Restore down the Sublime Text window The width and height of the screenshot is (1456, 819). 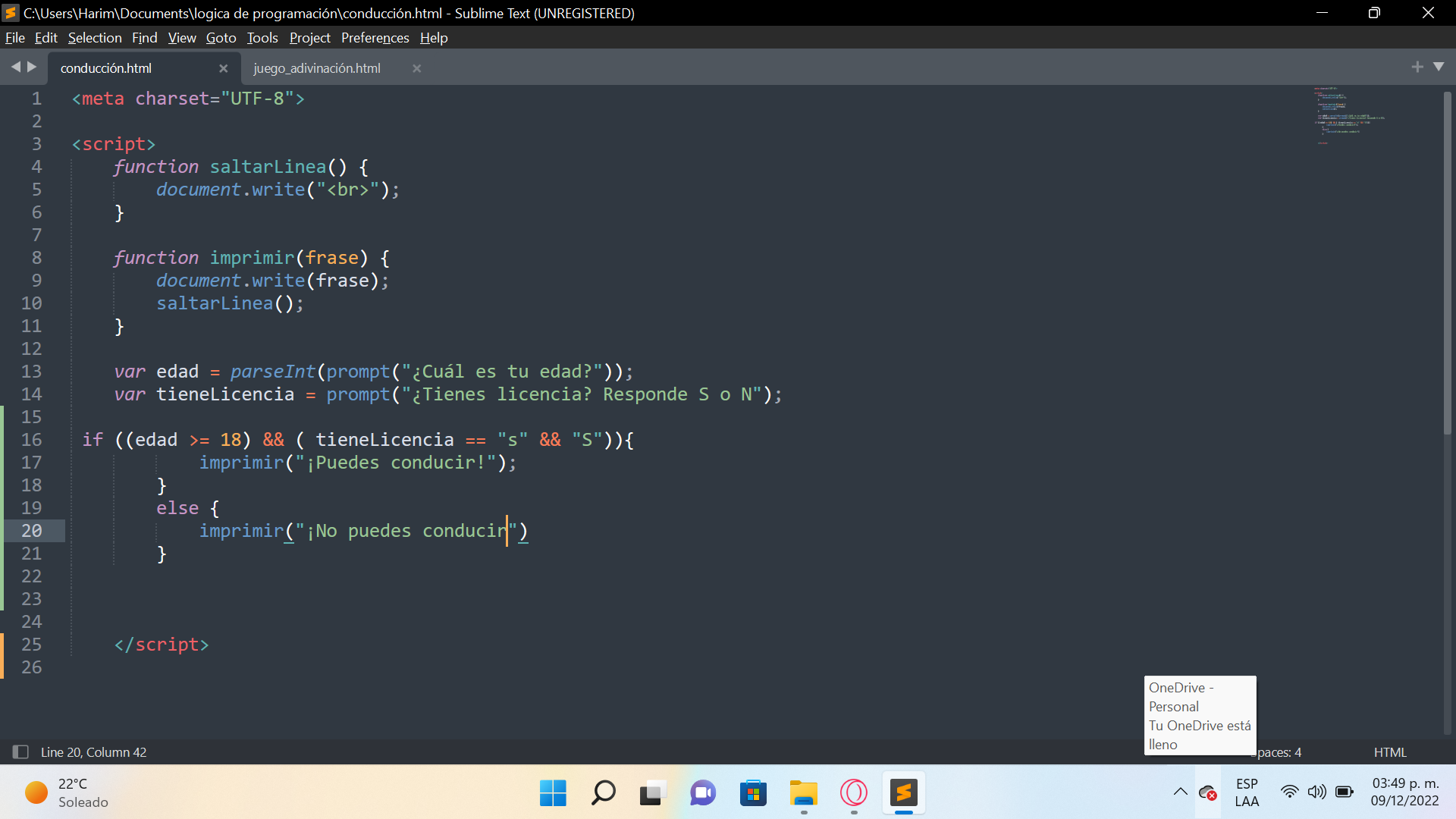[1374, 13]
